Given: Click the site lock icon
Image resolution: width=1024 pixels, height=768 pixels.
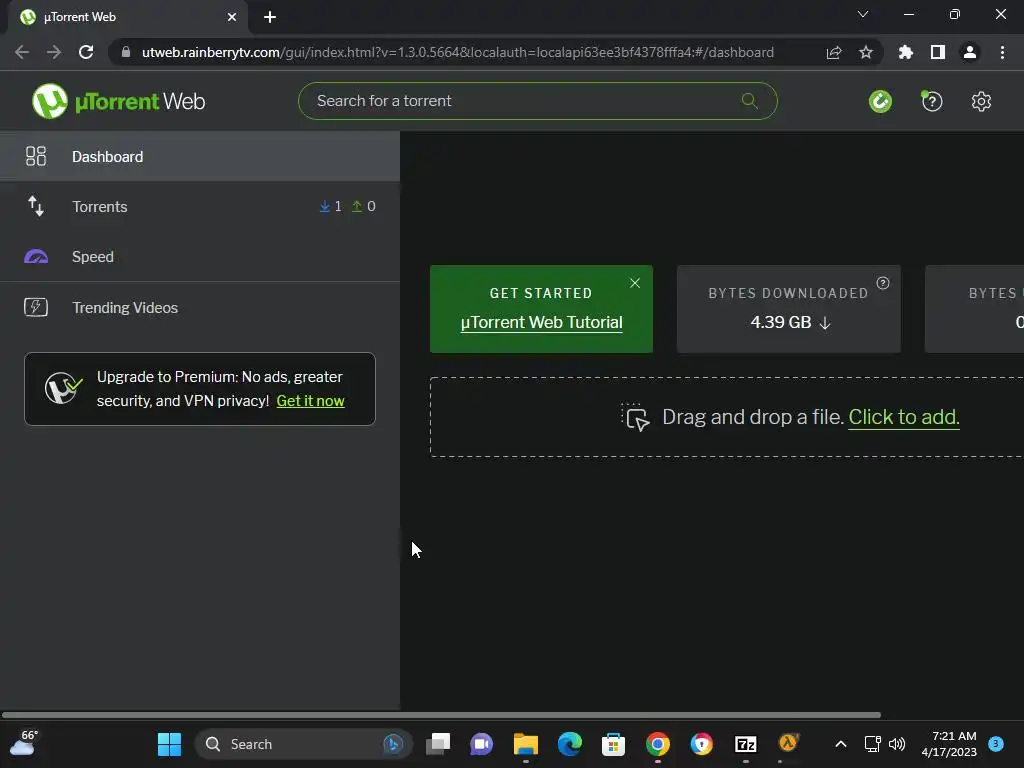Looking at the screenshot, I should [x=126, y=52].
